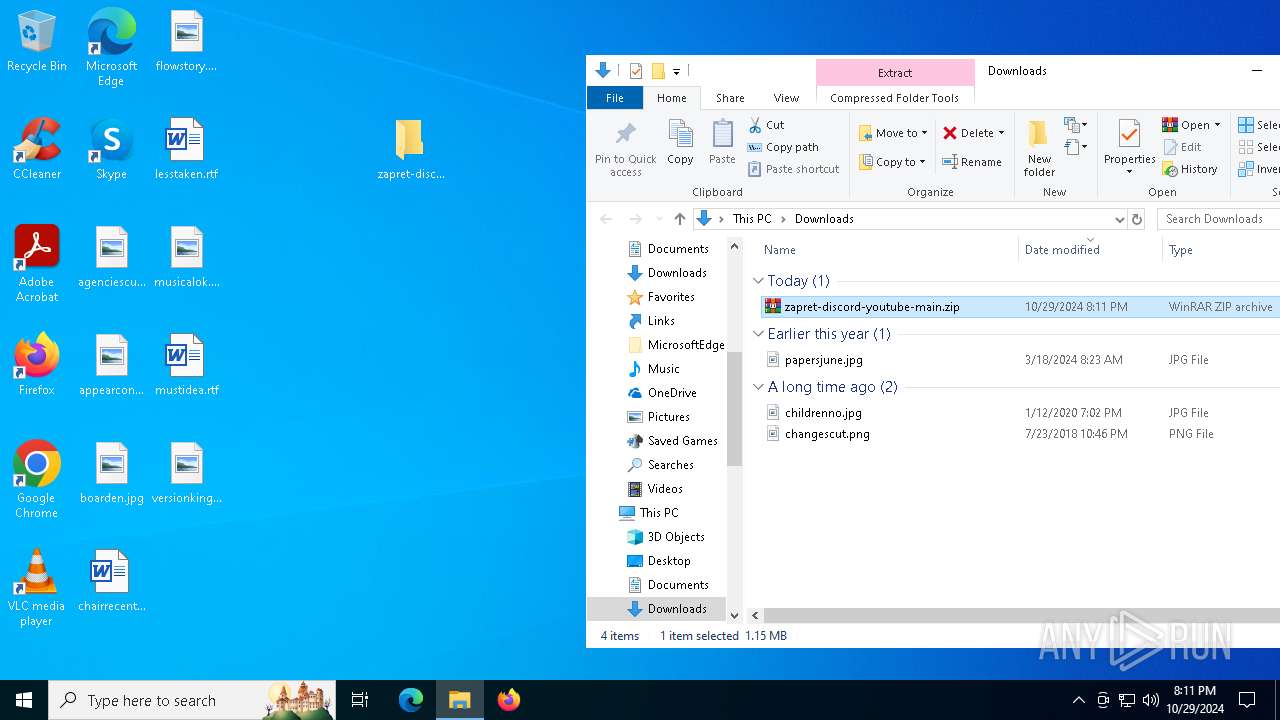
Task: Click the Paste ribbon icon
Action: (x=722, y=142)
